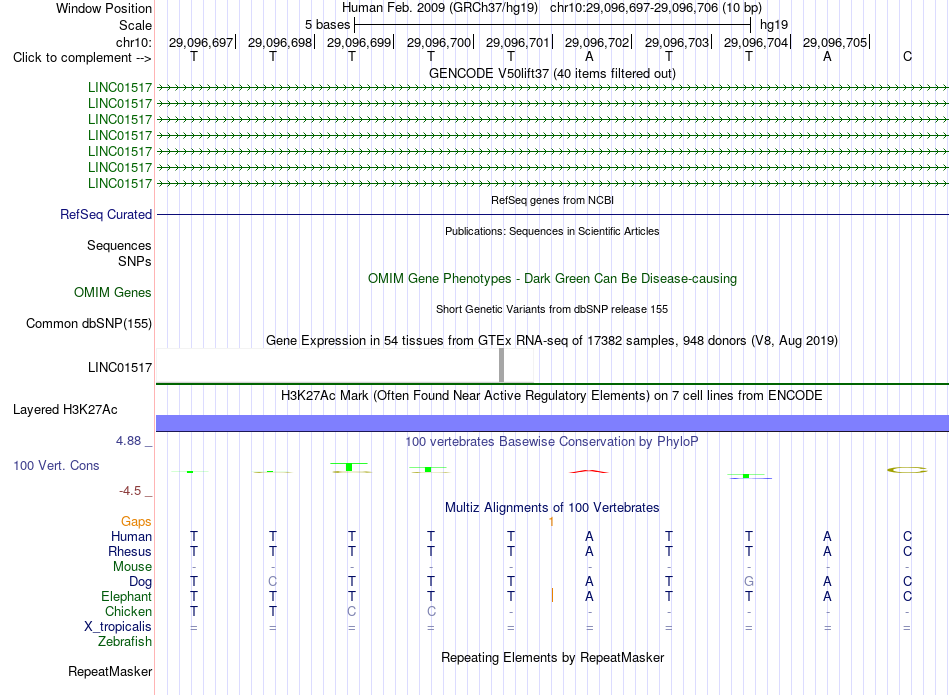Open the GTEx Gene Expression track title
The height and width of the screenshot is (695, 950).
click(552, 341)
